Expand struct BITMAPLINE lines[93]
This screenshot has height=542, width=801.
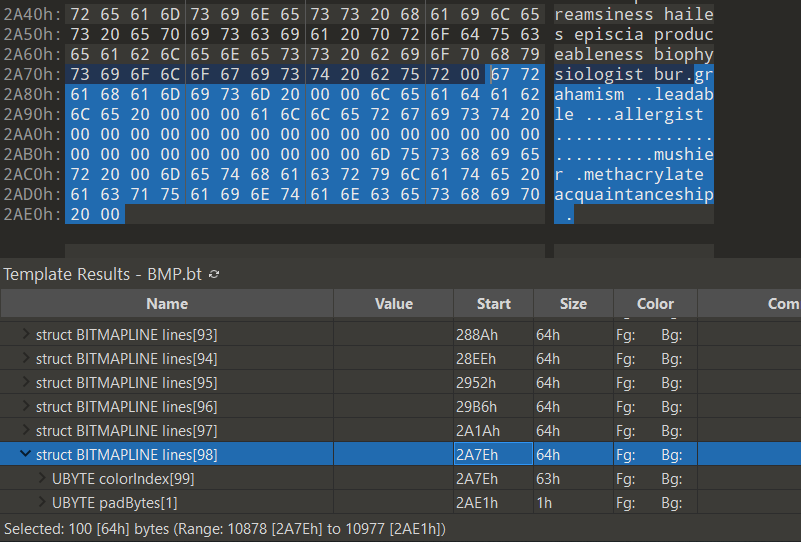26,335
